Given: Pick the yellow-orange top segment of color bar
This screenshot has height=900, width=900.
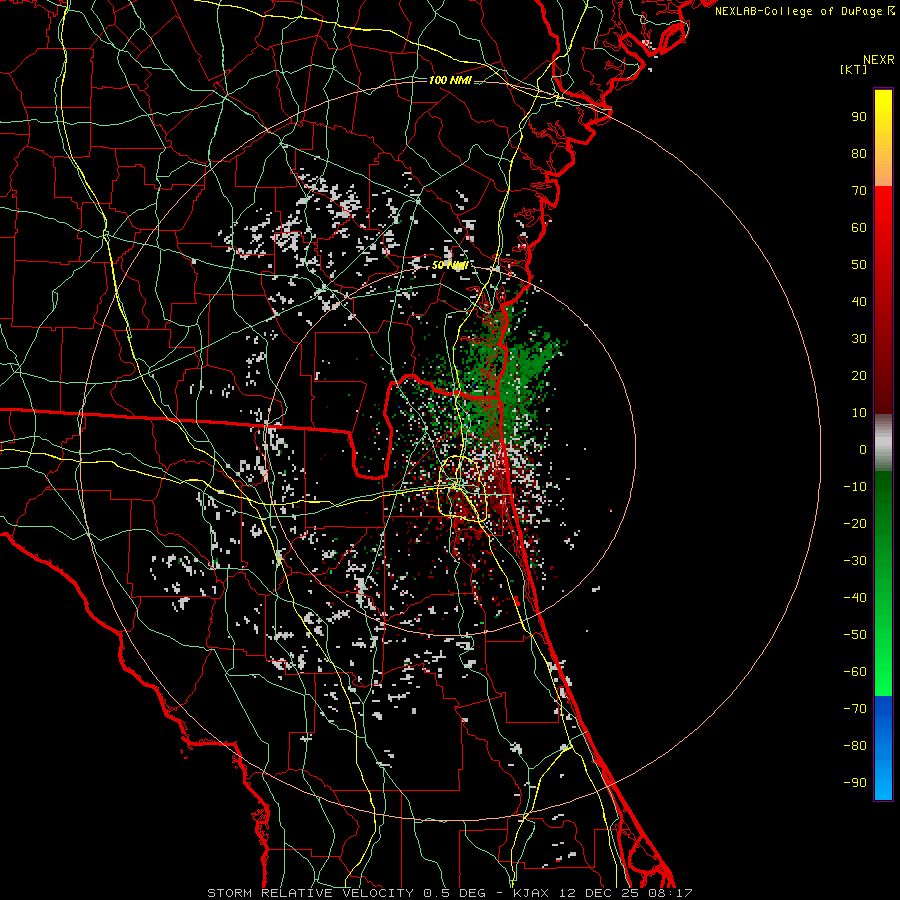Looking at the screenshot, I should (x=883, y=138).
